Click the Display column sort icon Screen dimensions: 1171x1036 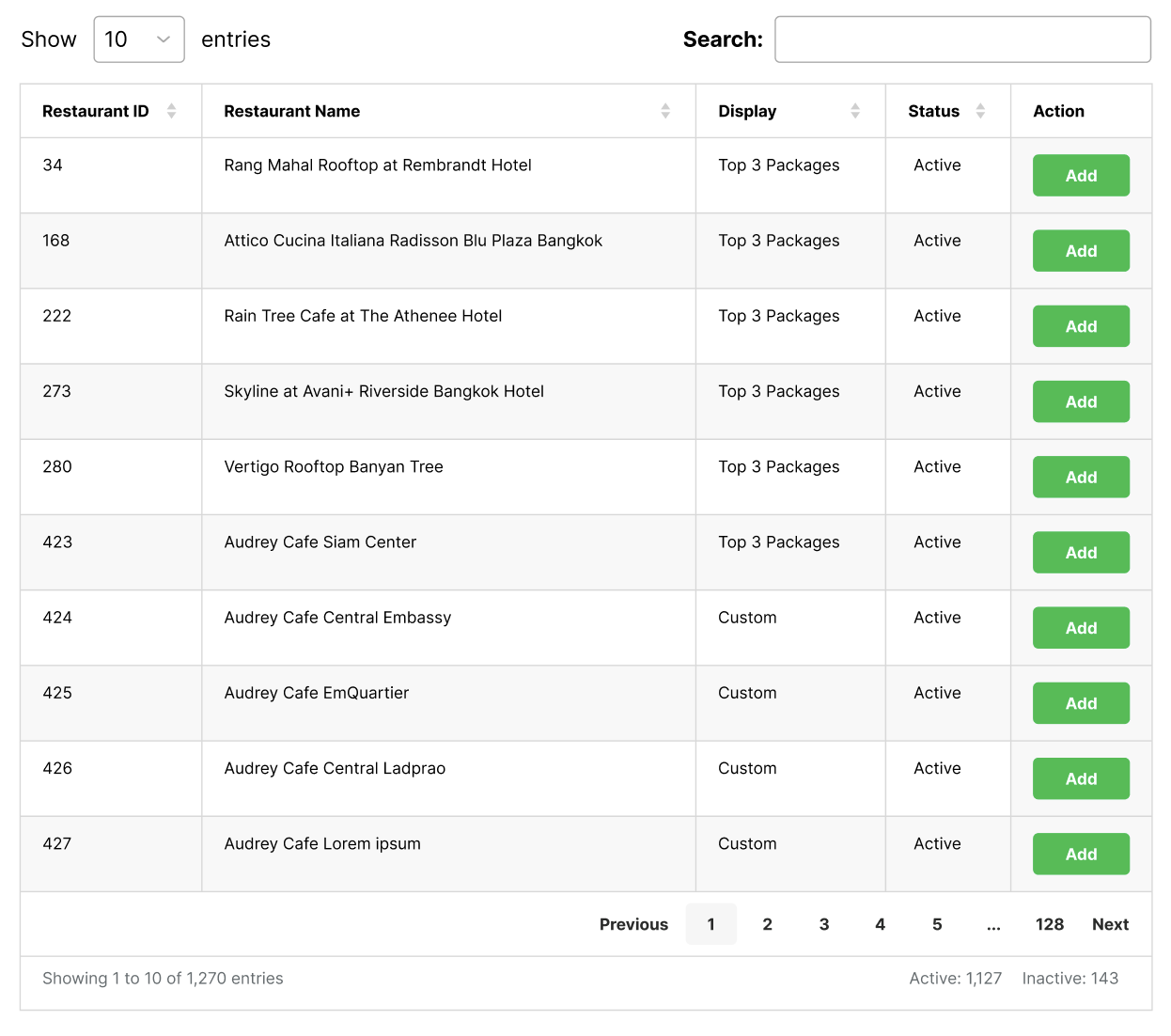click(x=854, y=111)
